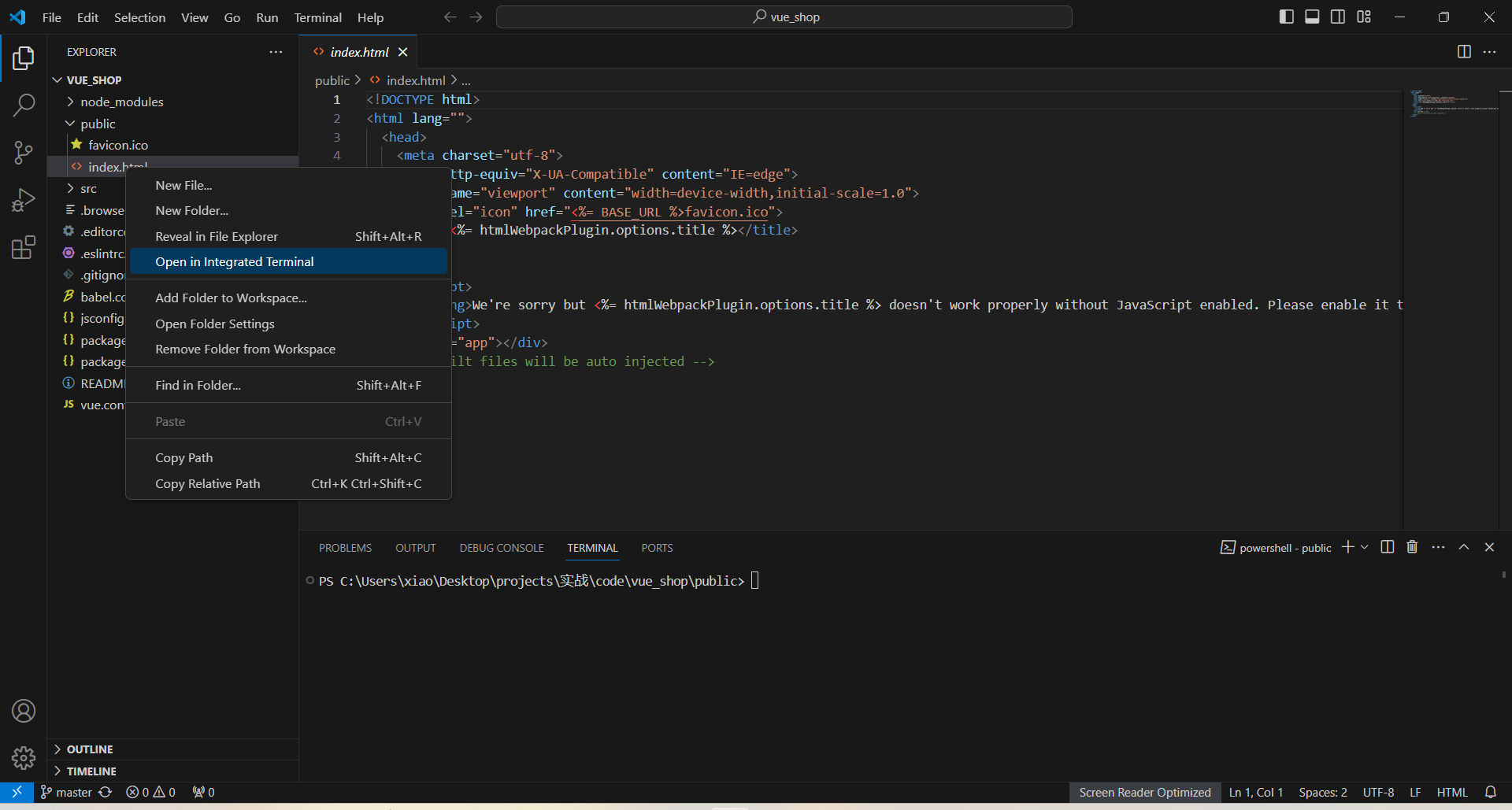Select New File... from context menu
The width and height of the screenshot is (1512, 810).
coord(288,185)
